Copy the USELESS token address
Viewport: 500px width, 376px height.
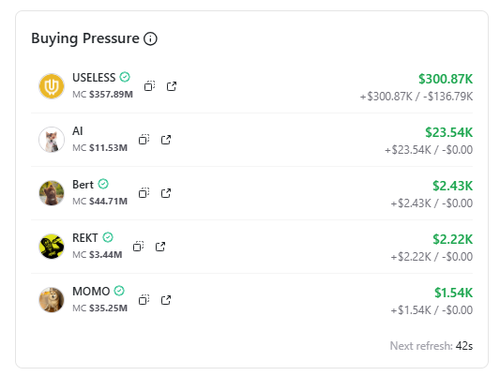149,86
